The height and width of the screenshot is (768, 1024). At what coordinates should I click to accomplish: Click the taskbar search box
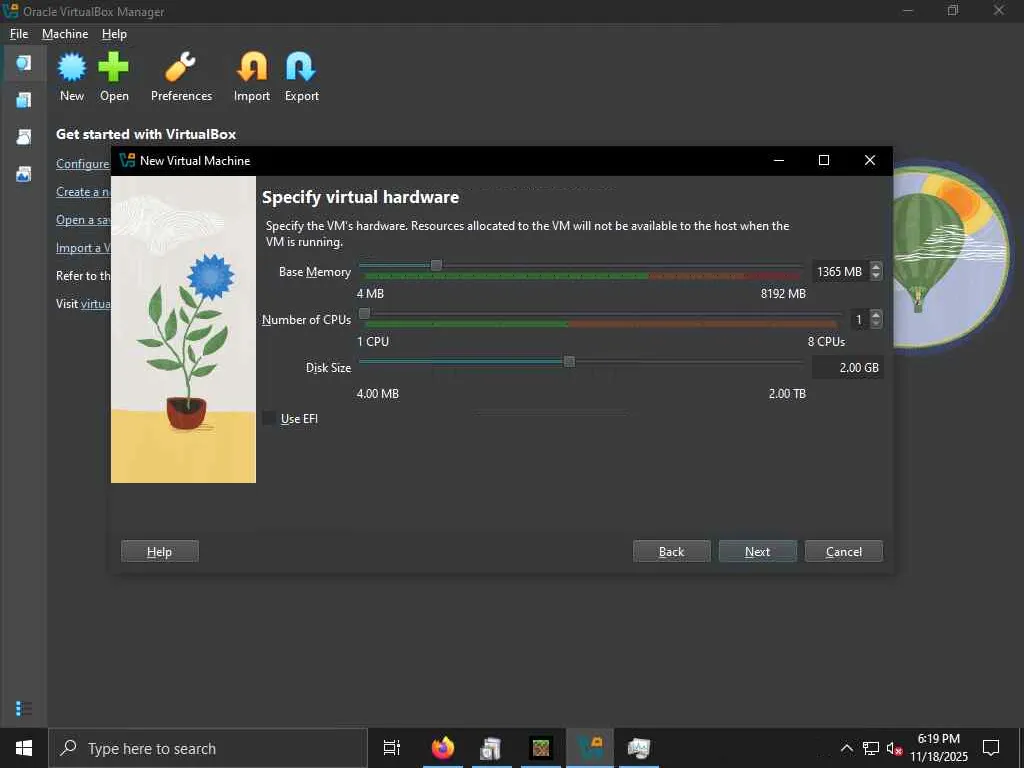pyautogui.click(x=208, y=748)
